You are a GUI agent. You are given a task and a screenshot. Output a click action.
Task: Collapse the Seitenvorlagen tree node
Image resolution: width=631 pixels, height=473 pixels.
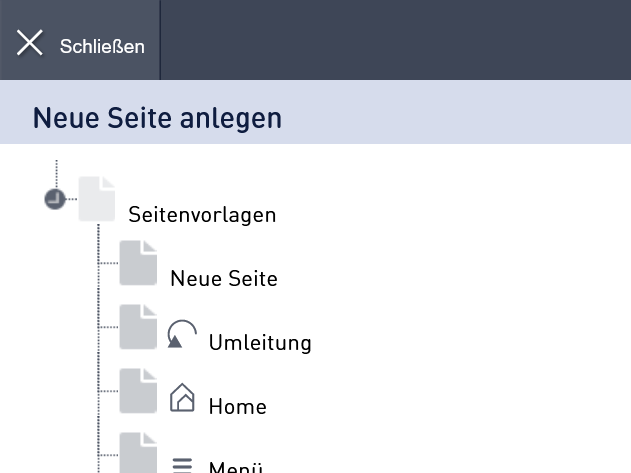tap(55, 199)
